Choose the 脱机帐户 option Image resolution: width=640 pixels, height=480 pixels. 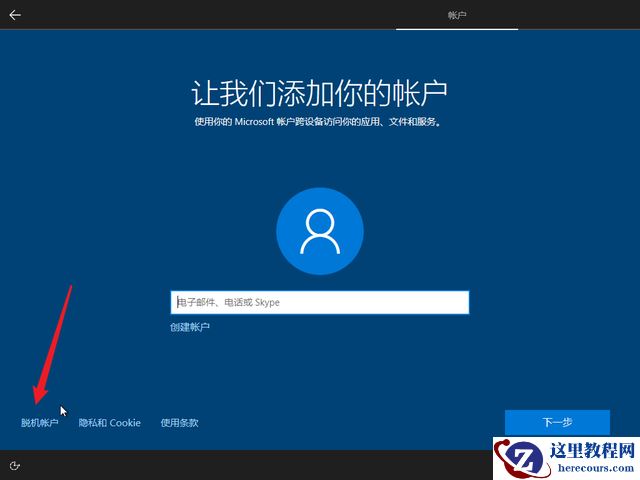[x=40, y=423]
